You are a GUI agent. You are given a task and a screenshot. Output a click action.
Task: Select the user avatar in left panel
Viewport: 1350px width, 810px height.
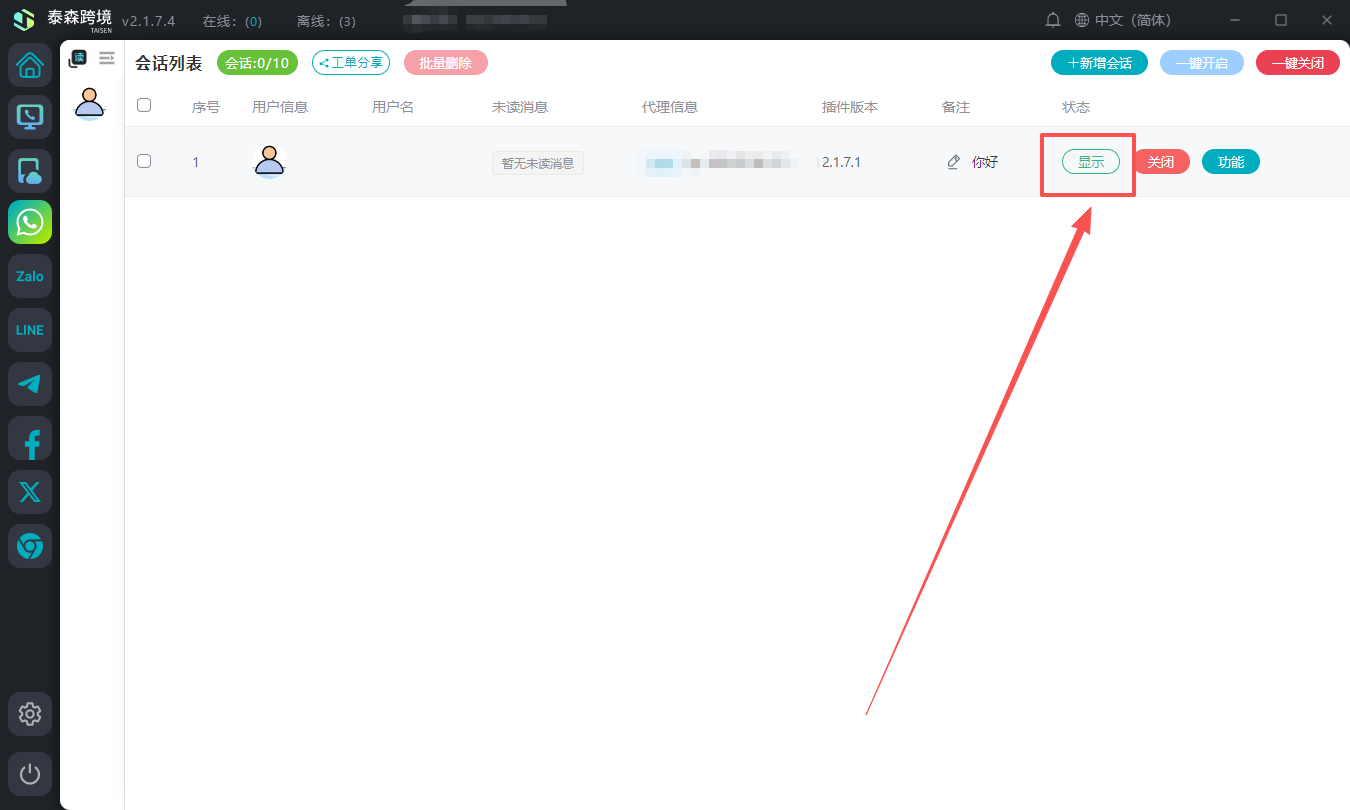pyautogui.click(x=90, y=102)
